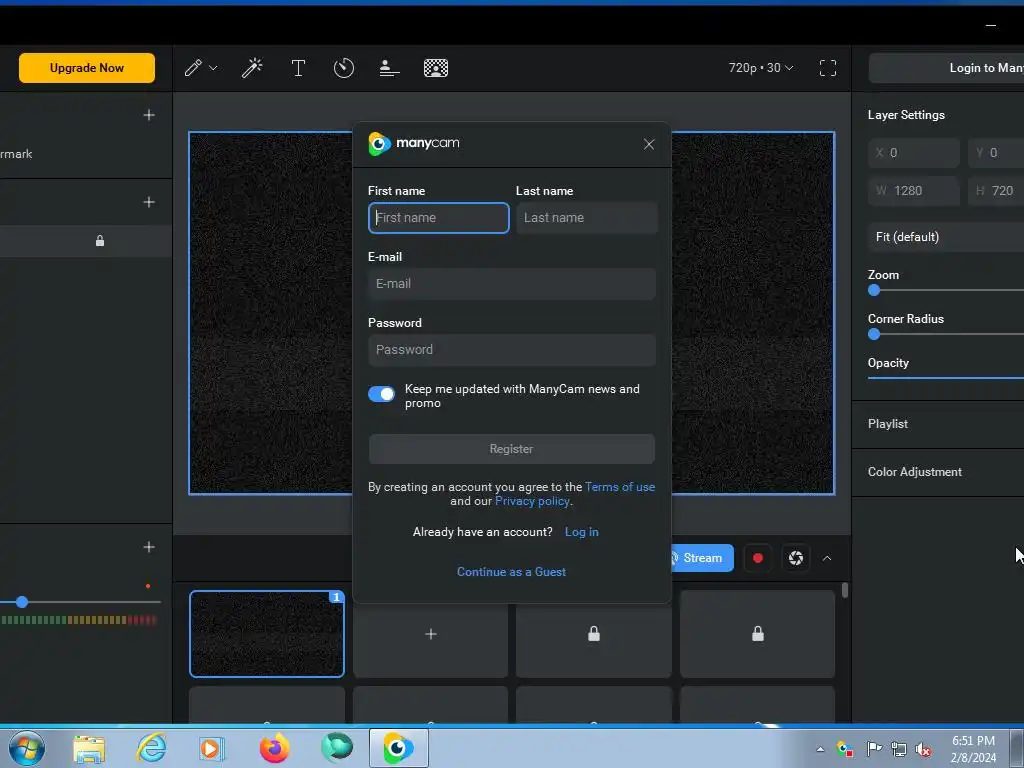
Task: Launch Internet Explorer from taskbar
Action: [151, 748]
